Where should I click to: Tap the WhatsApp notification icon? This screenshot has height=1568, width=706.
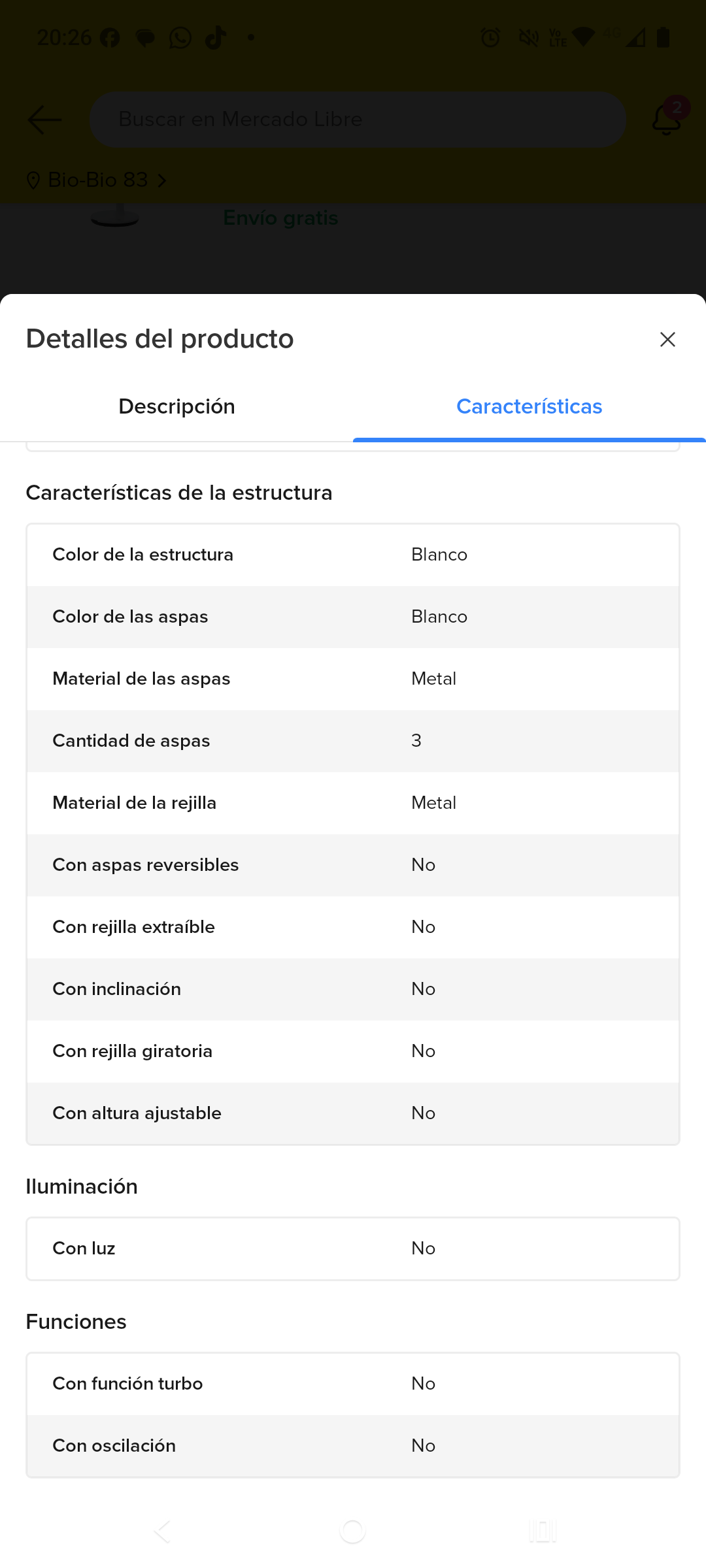coord(180,38)
